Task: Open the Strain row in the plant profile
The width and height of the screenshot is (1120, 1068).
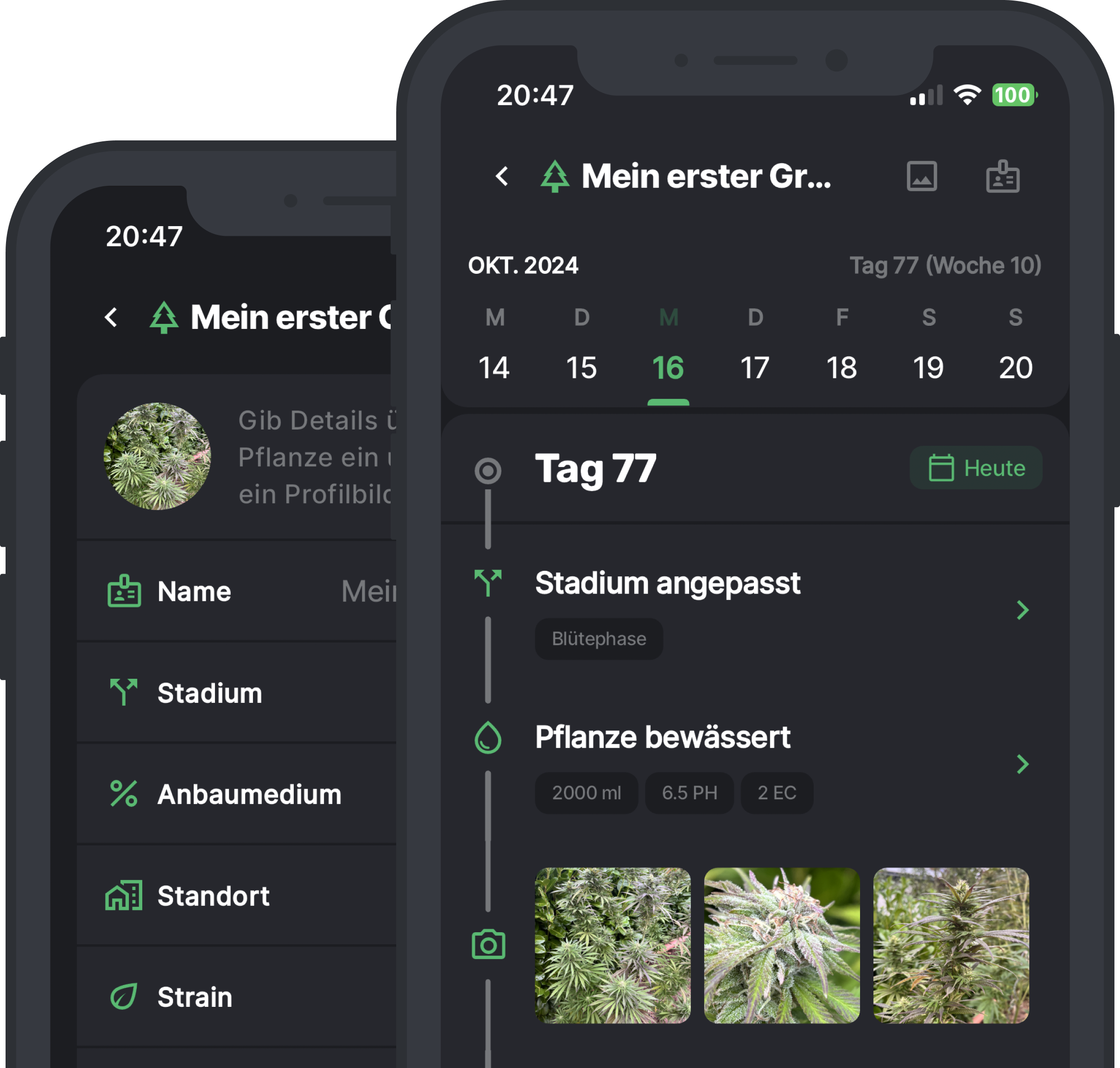Action: 236,997
